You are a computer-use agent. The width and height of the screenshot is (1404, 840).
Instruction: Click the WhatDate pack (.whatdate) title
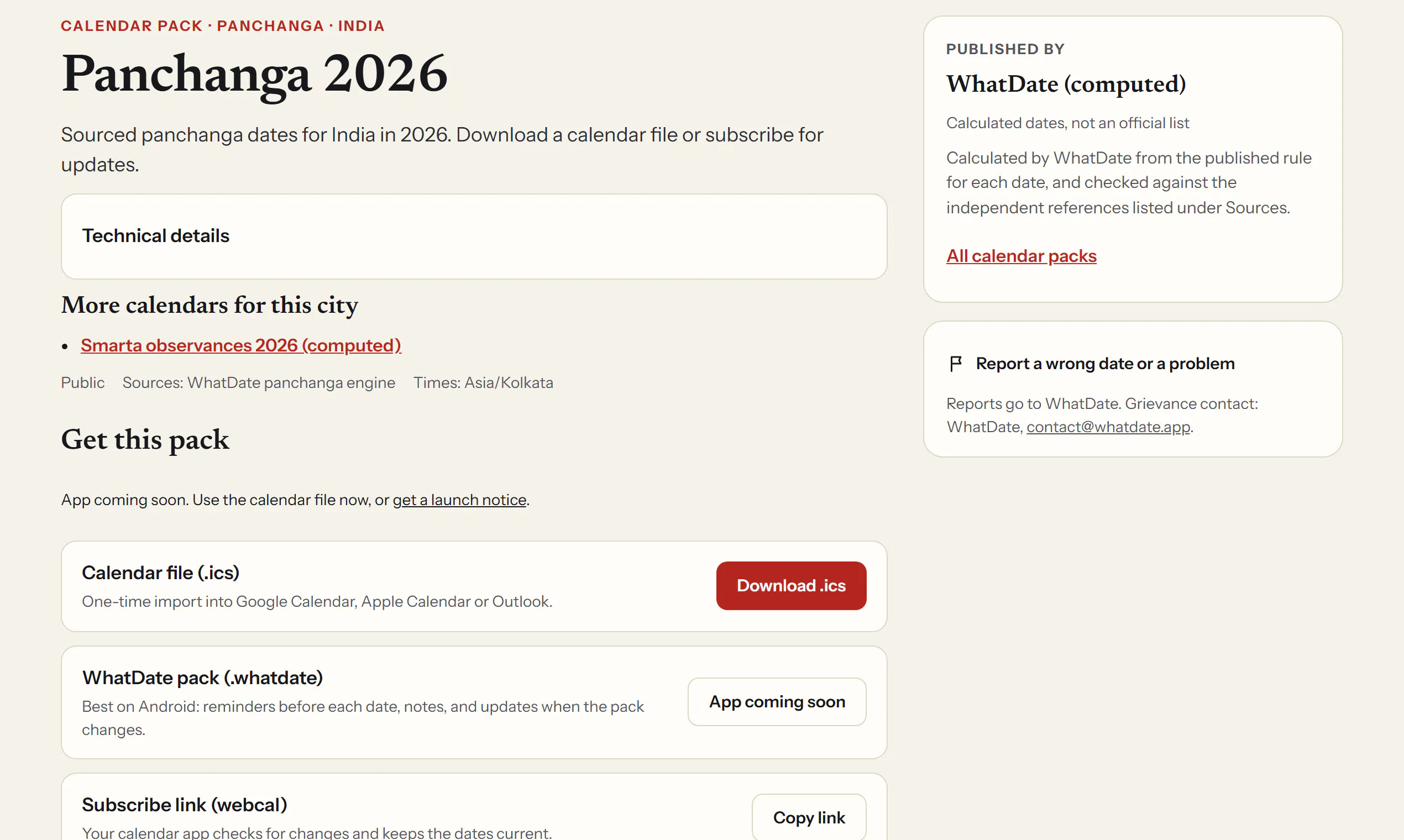point(202,677)
